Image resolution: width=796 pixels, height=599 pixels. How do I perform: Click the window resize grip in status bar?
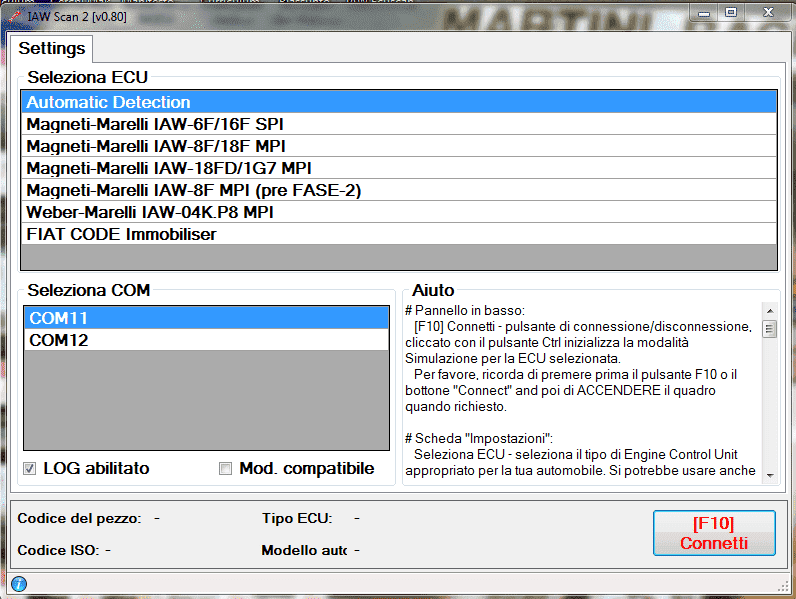coord(783,586)
